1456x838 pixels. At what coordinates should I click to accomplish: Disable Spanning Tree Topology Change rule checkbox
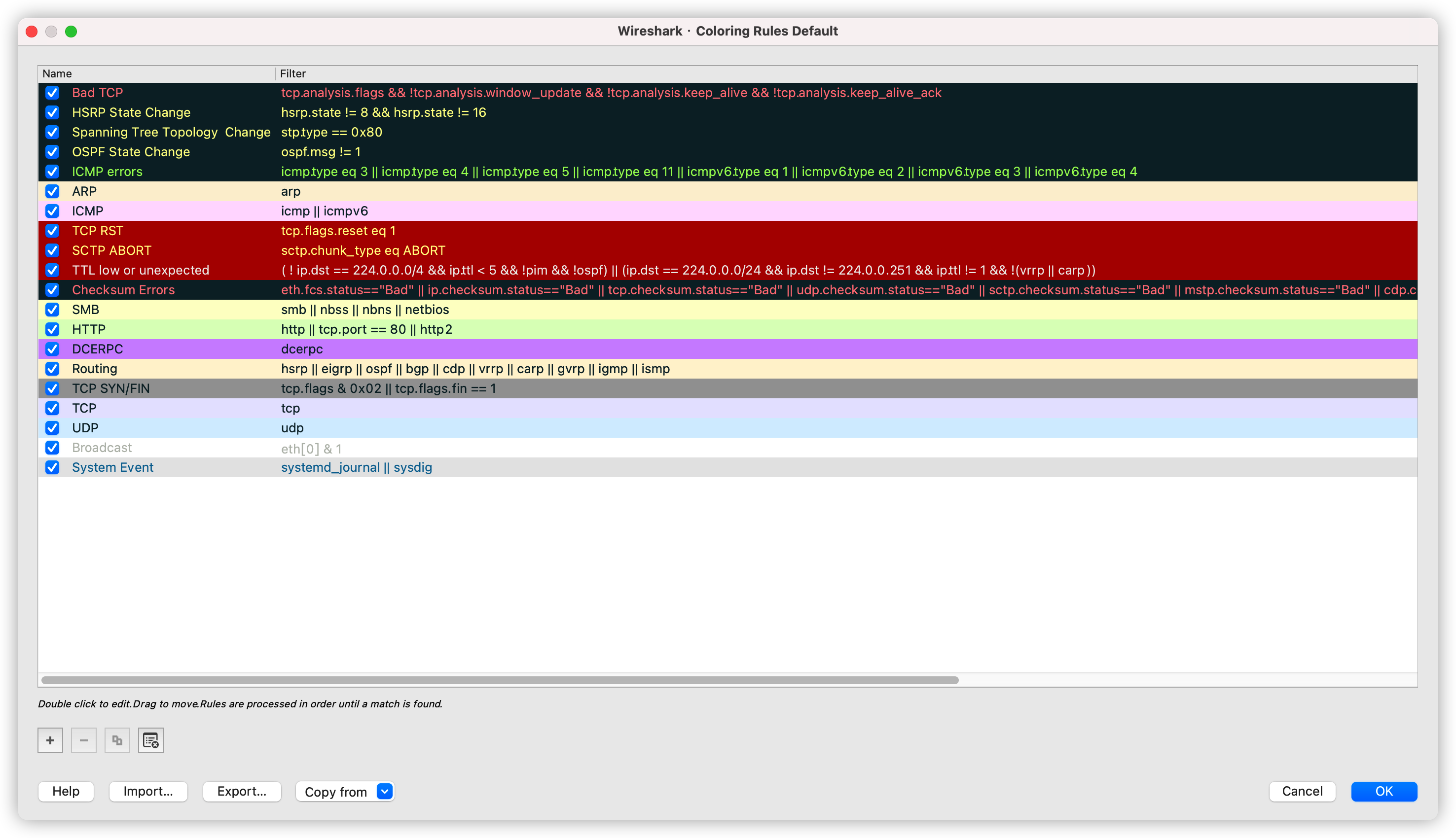pos(52,132)
